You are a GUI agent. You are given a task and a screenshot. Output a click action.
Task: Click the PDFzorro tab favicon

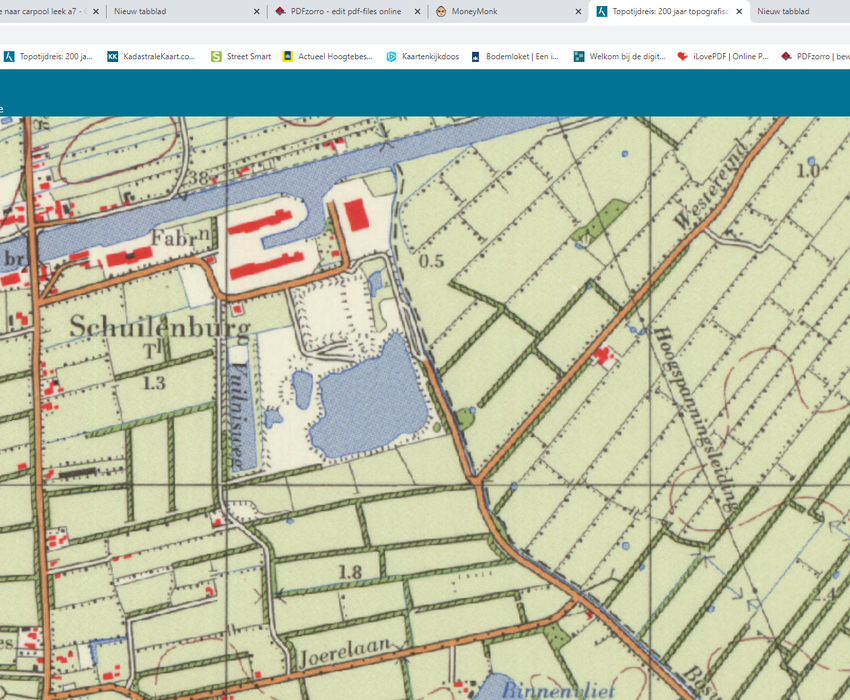pyautogui.click(x=280, y=11)
